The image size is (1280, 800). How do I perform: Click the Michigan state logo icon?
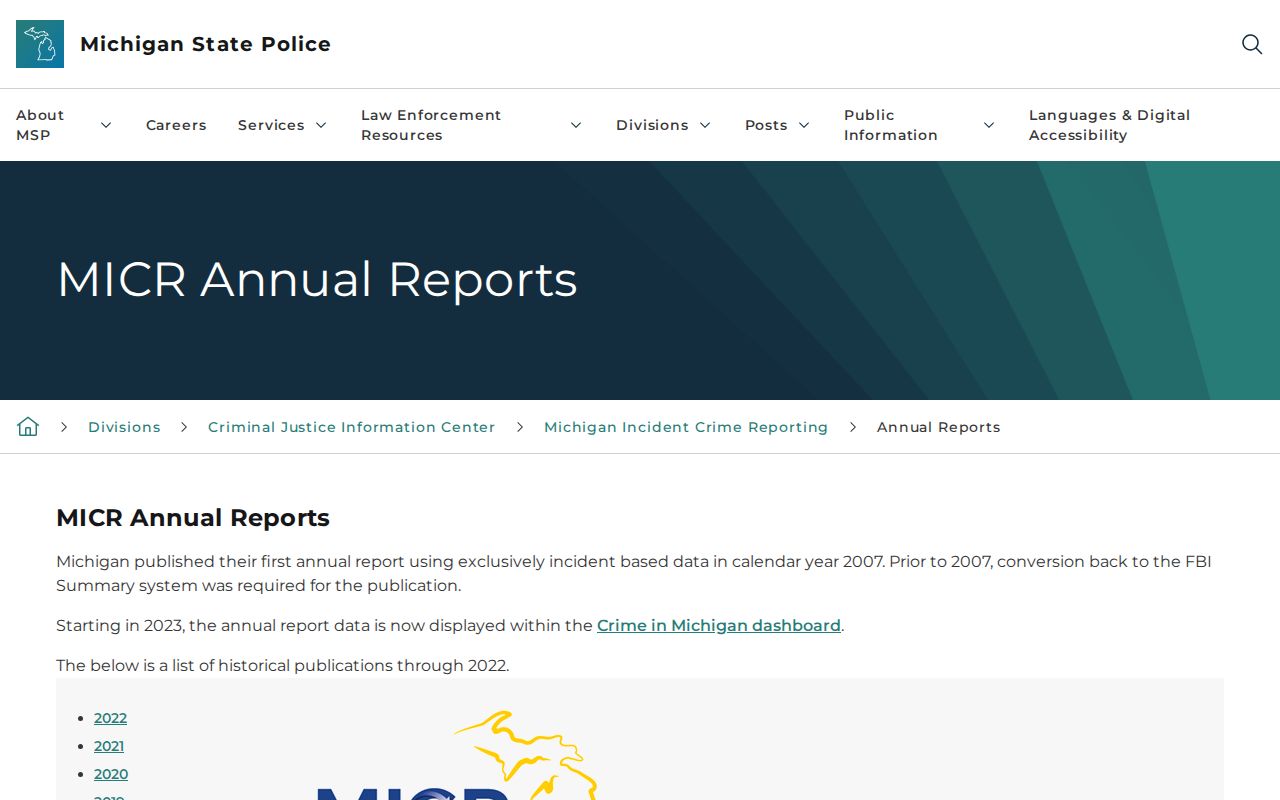[40, 44]
